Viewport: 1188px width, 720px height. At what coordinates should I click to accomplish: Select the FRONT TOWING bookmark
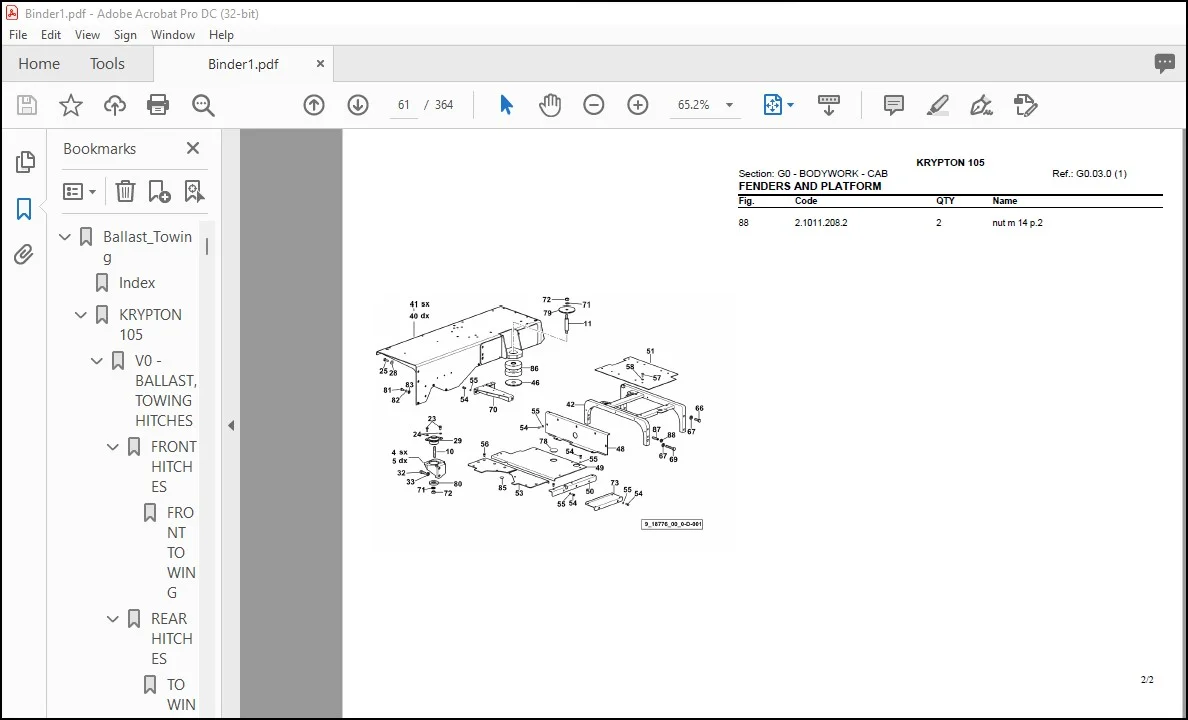181,553
